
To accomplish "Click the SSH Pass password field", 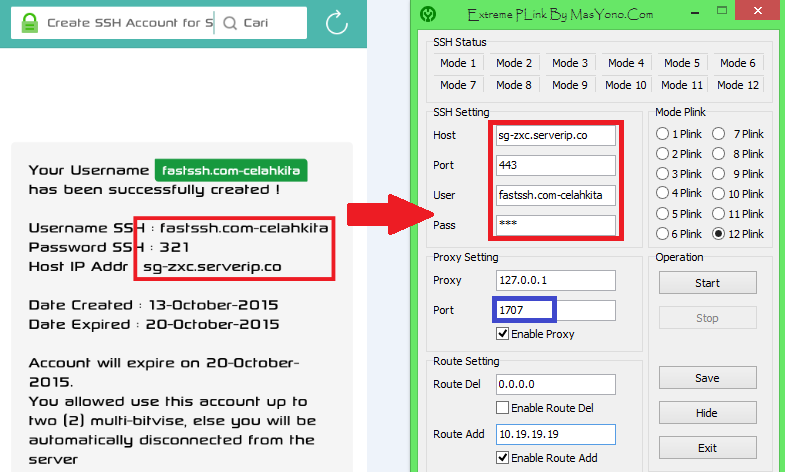I will (556, 225).
